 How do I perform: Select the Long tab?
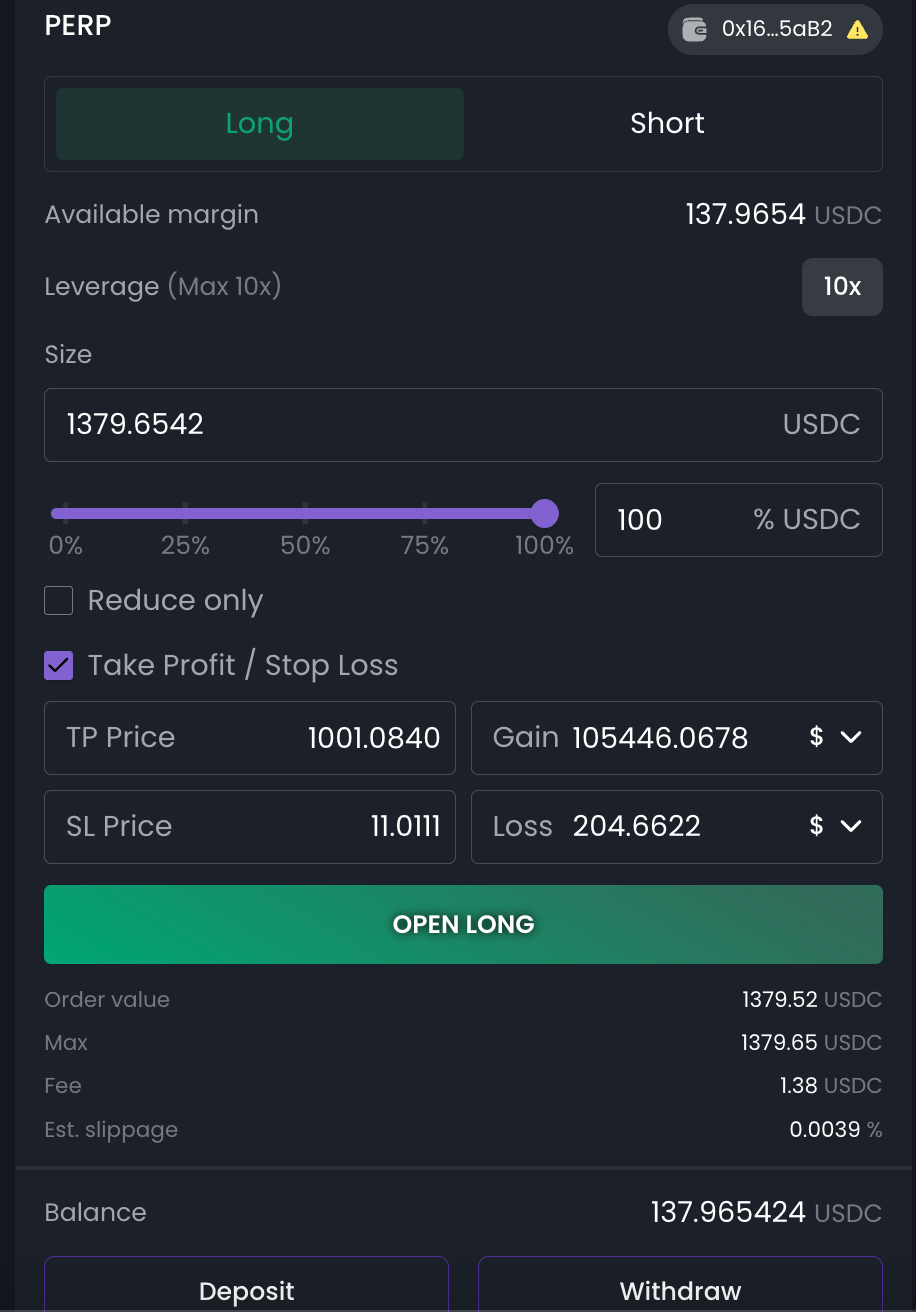tap(260, 124)
